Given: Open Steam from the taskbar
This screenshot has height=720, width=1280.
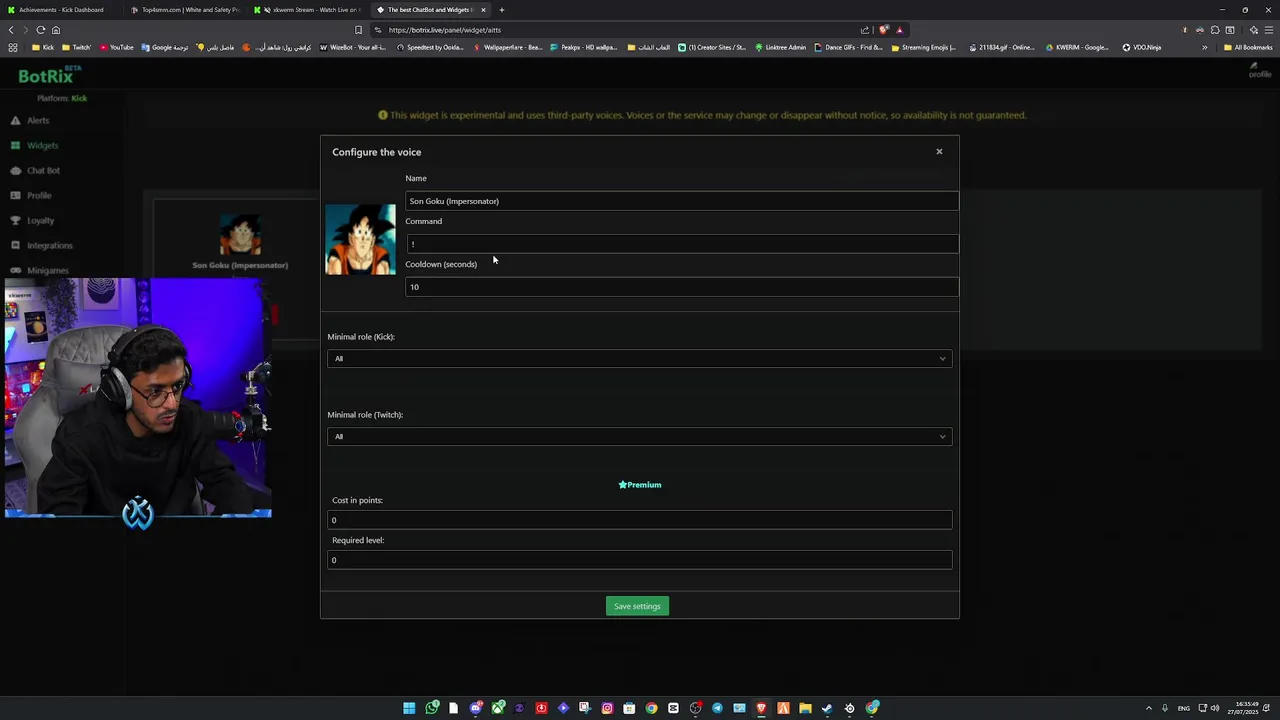Looking at the screenshot, I should [x=827, y=708].
